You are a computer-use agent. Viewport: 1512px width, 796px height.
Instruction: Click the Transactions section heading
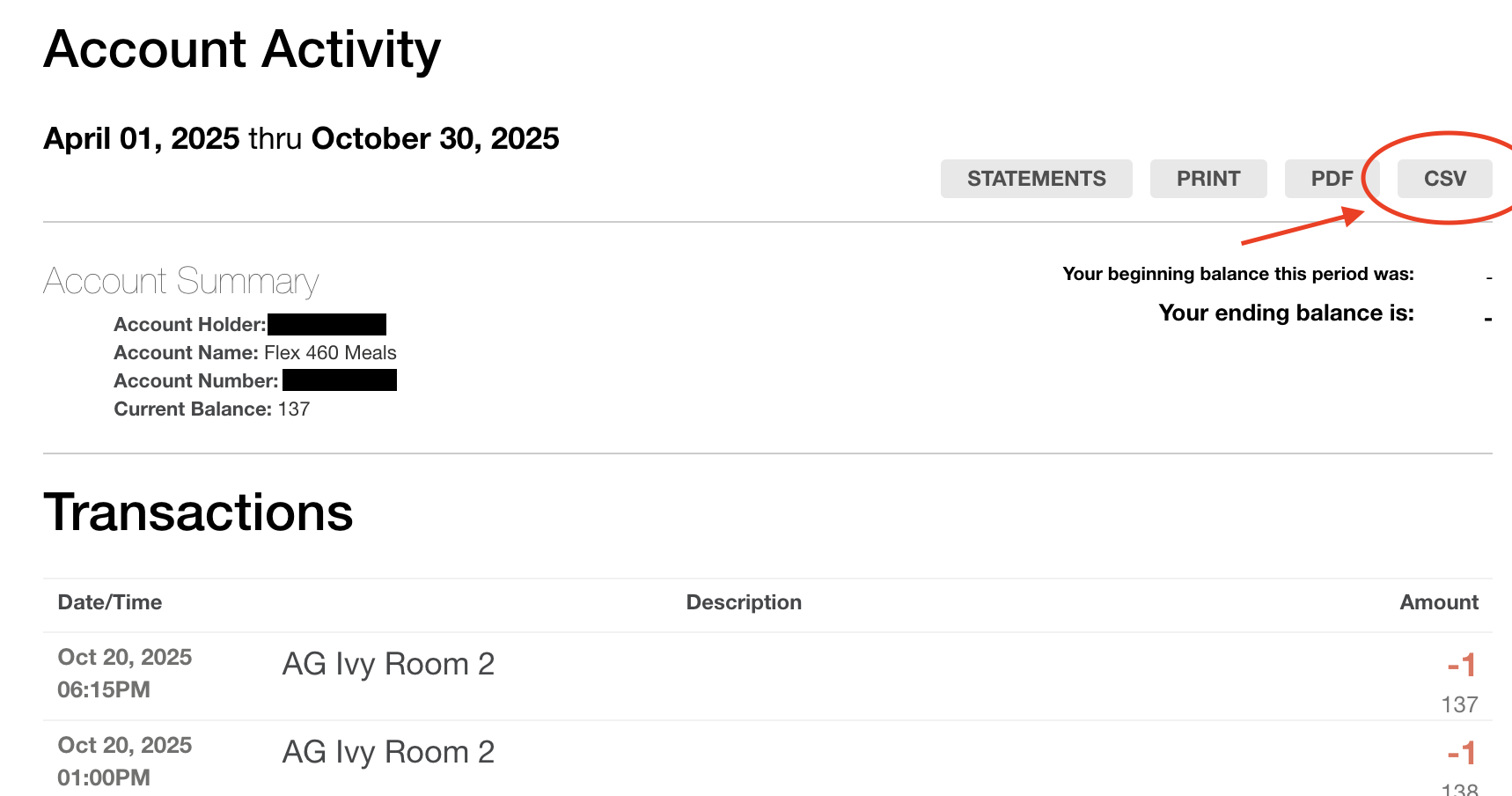point(198,512)
